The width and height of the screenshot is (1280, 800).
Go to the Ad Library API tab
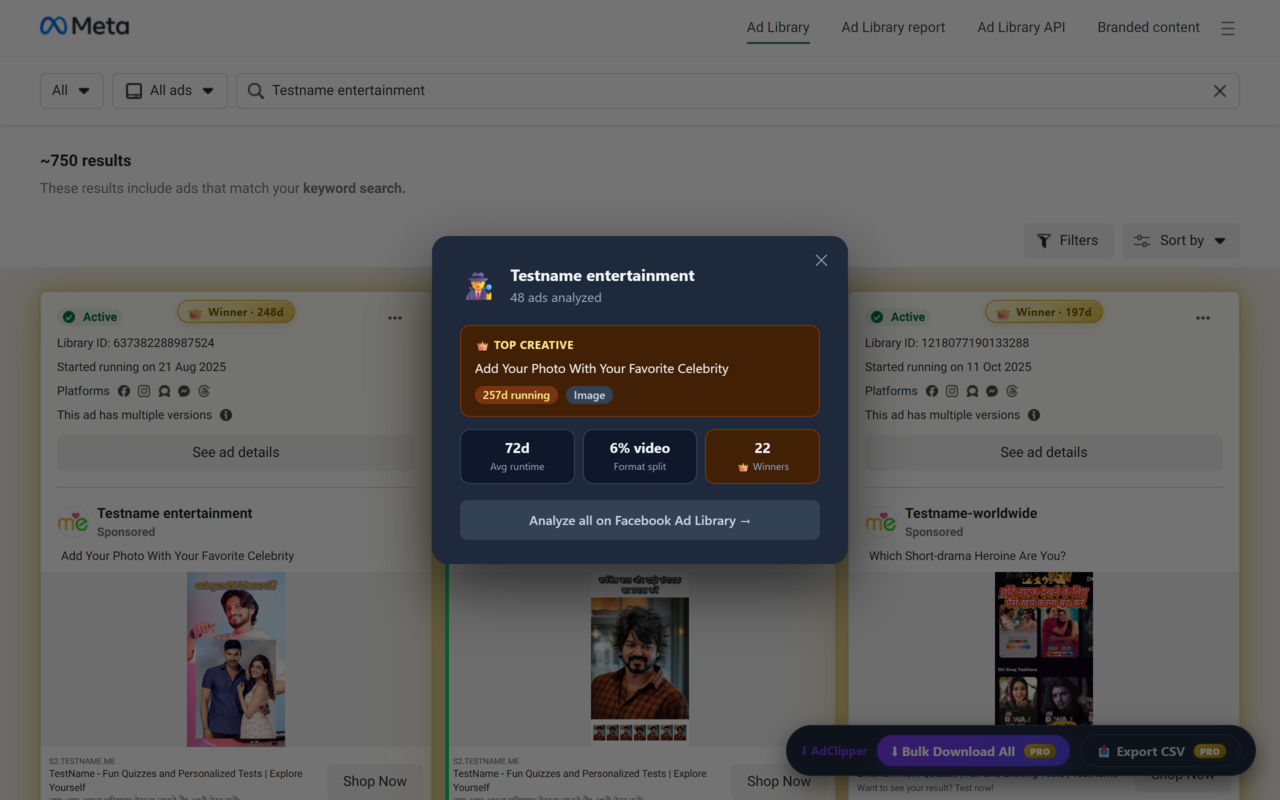click(1021, 27)
